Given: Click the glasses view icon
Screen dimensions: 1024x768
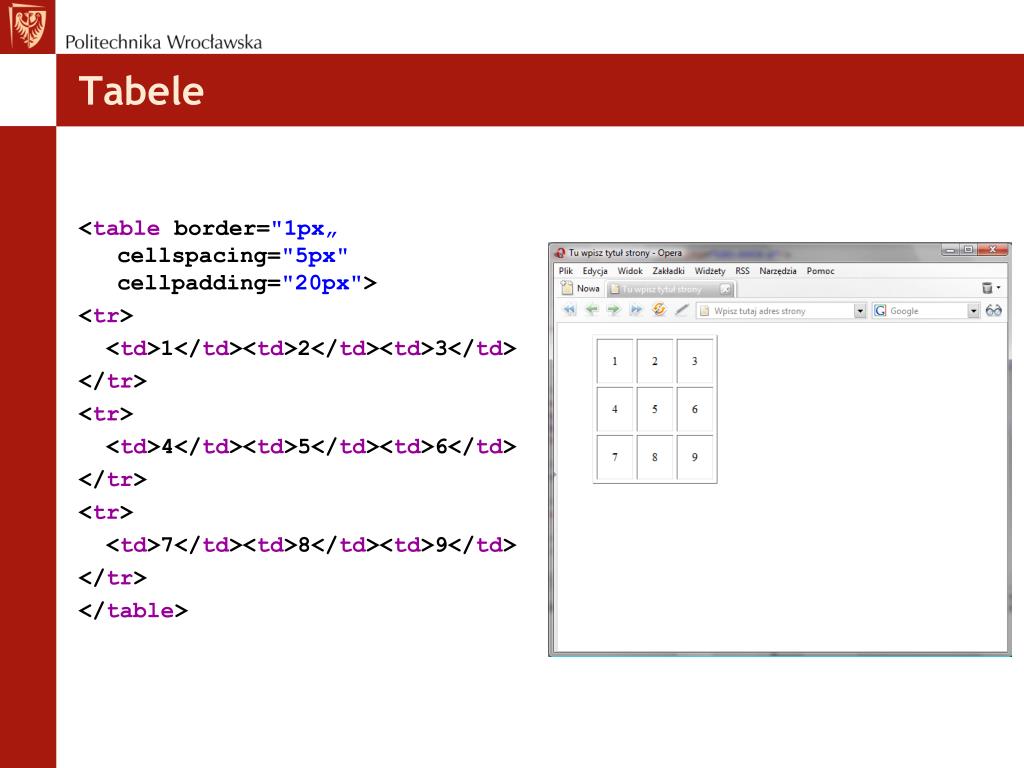Looking at the screenshot, I should (993, 311).
